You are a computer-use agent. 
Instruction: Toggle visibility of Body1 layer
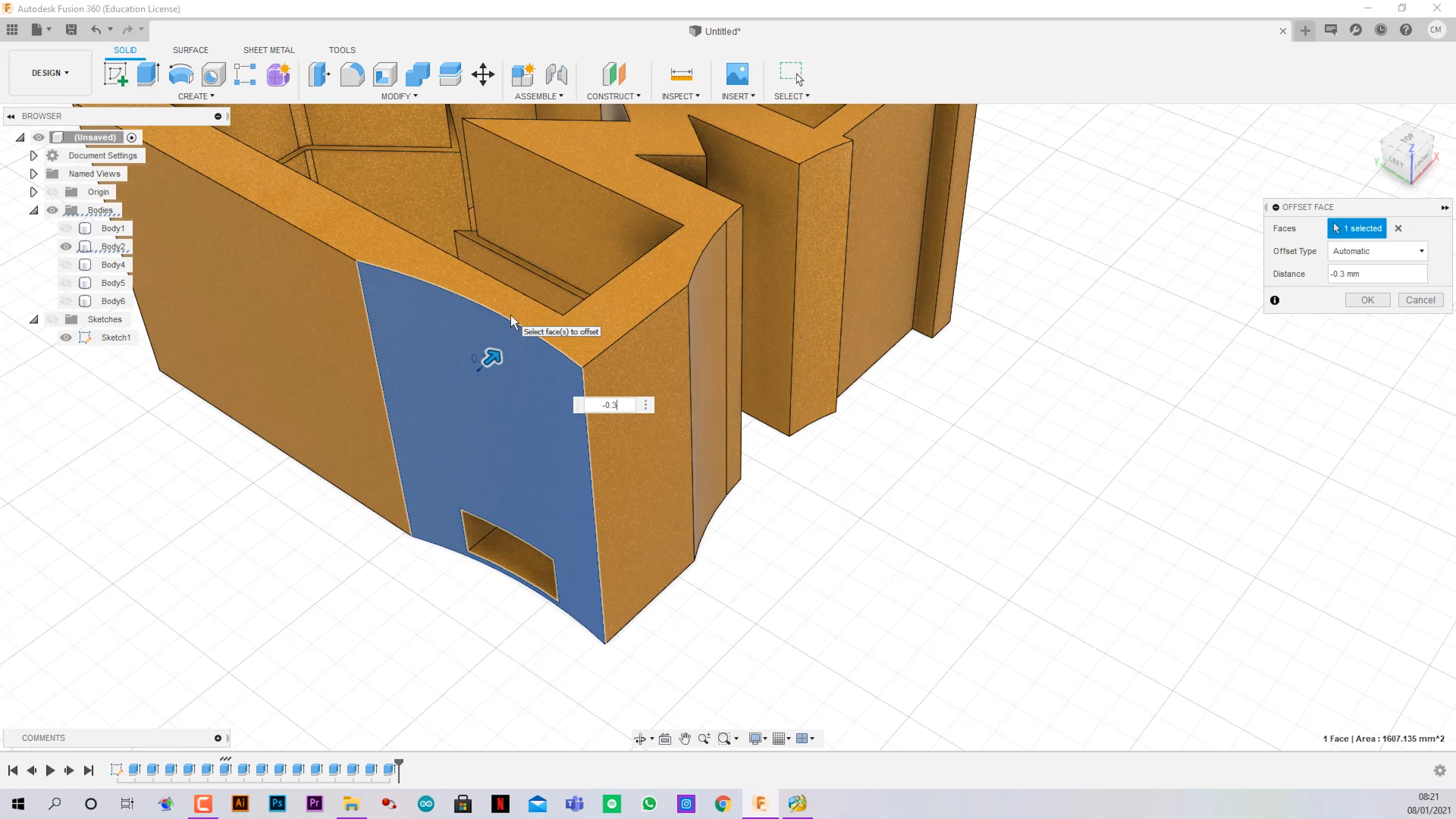tap(65, 228)
